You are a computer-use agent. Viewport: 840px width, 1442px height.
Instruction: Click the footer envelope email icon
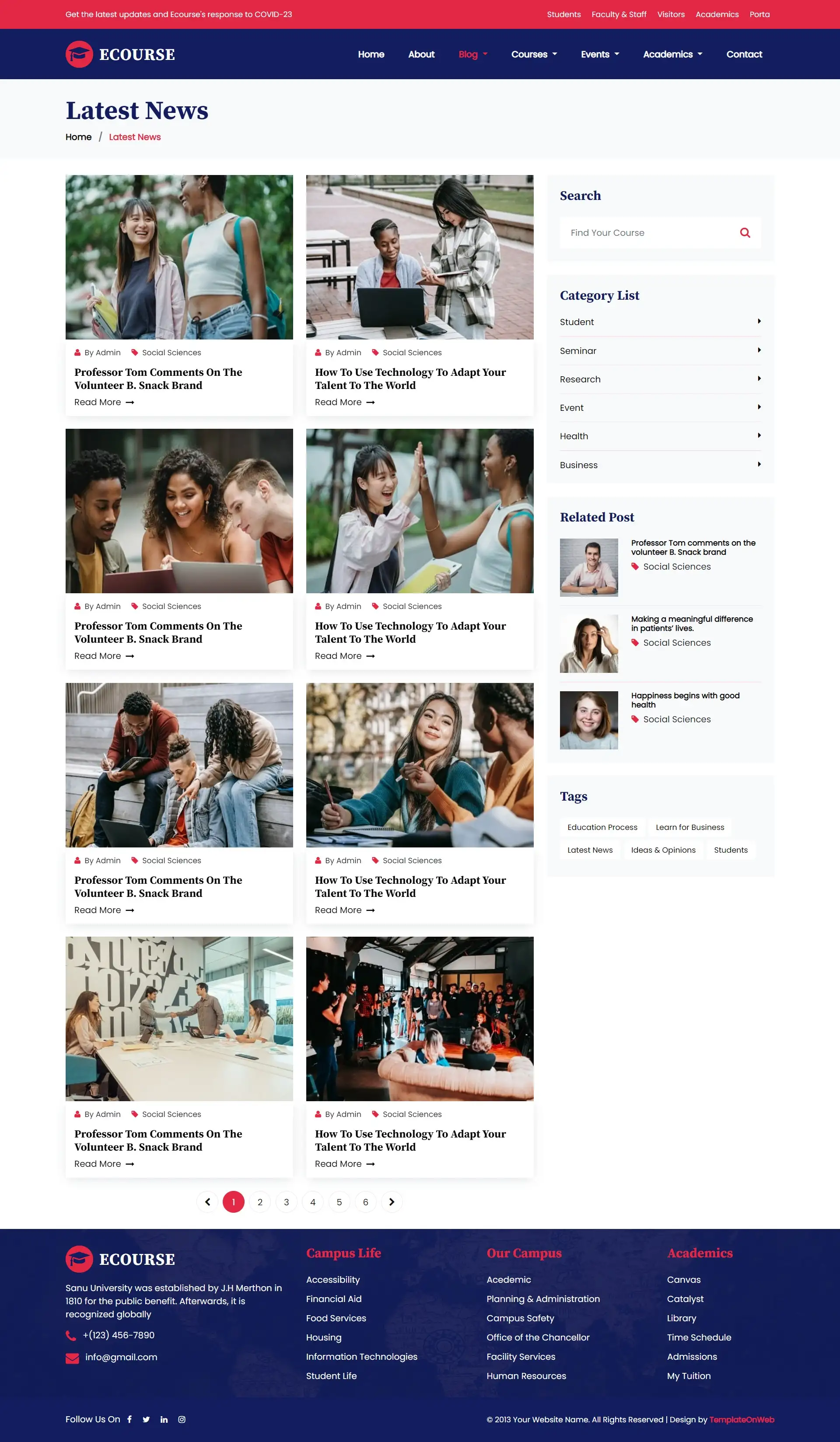pyautogui.click(x=72, y=1358)
